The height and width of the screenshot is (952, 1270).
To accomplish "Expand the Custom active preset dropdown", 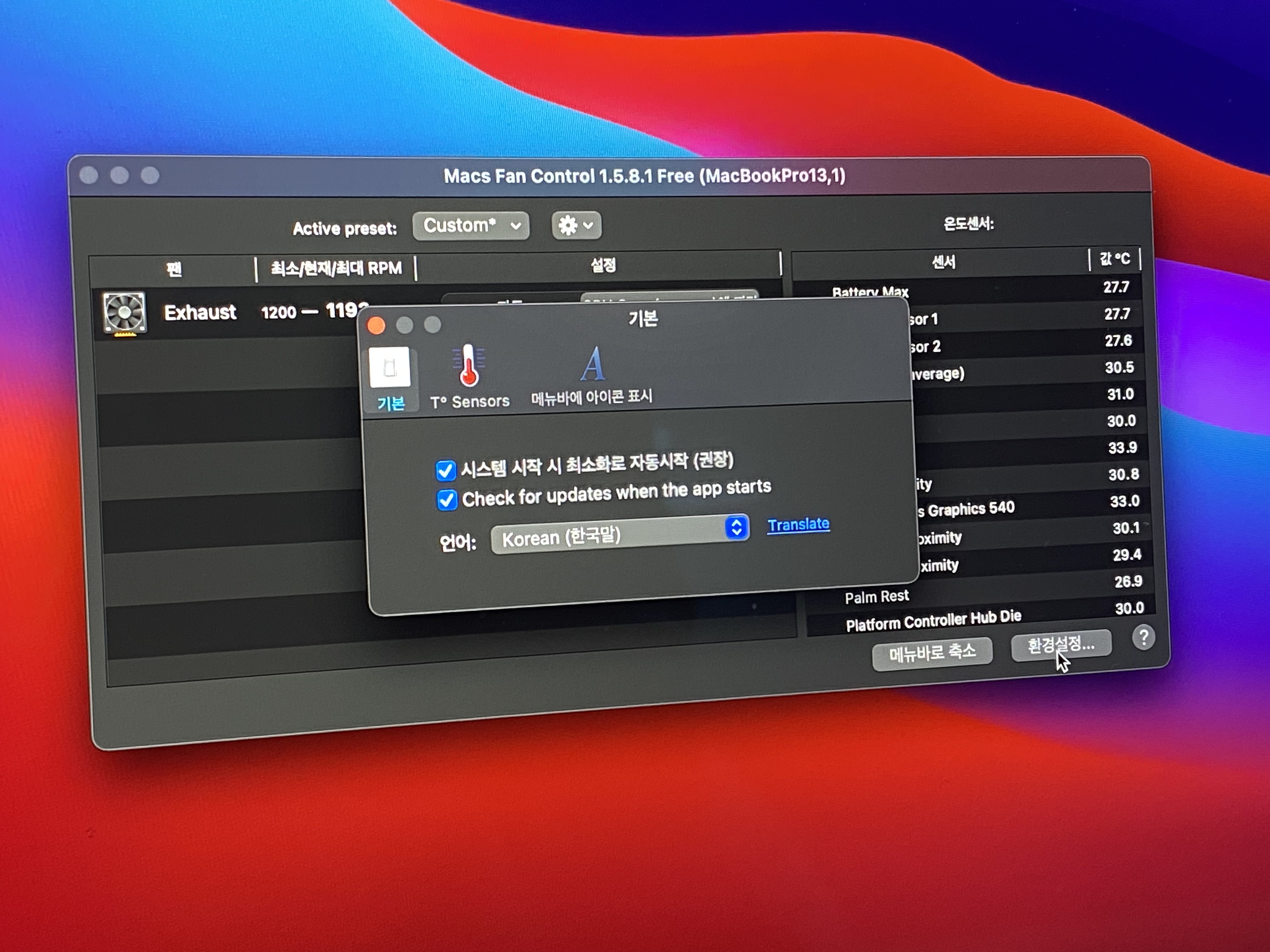I will (x=470, y=225).
